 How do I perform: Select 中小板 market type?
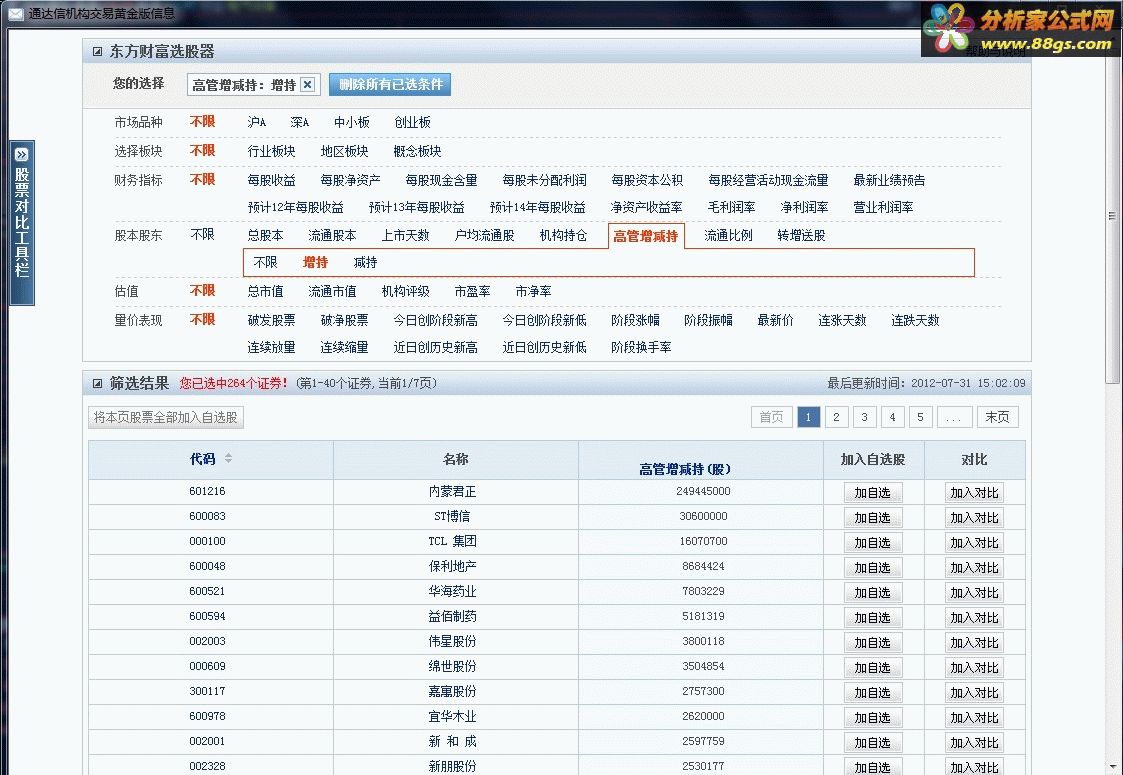352,122
